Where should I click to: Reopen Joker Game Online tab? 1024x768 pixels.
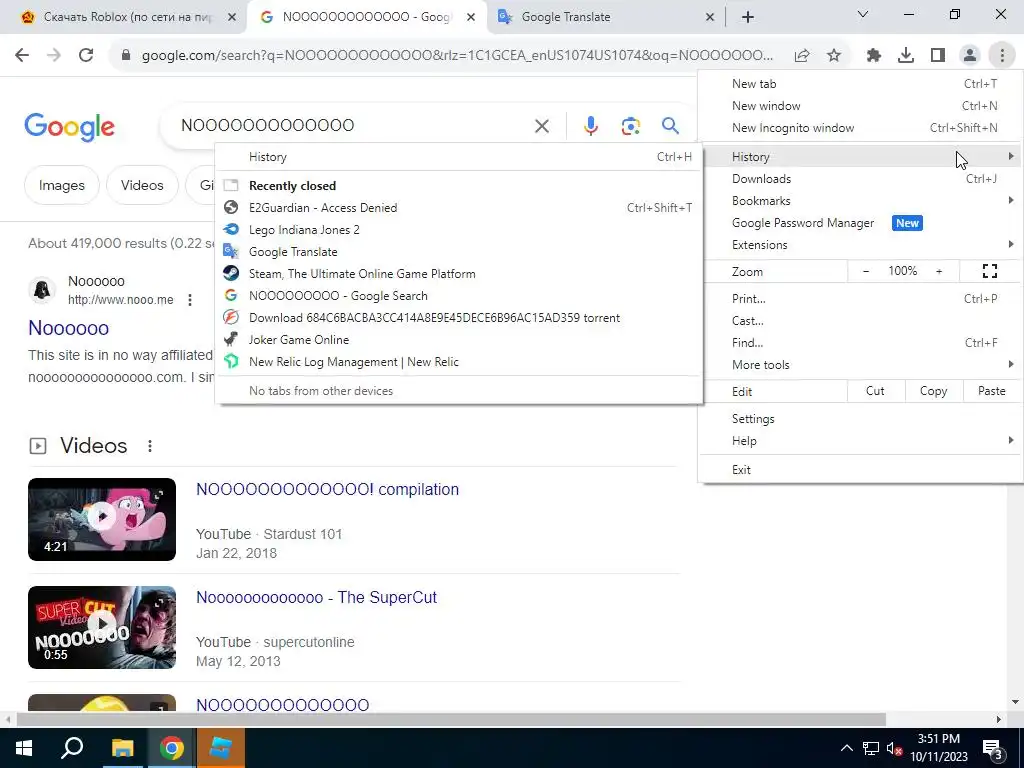[459, 340]
